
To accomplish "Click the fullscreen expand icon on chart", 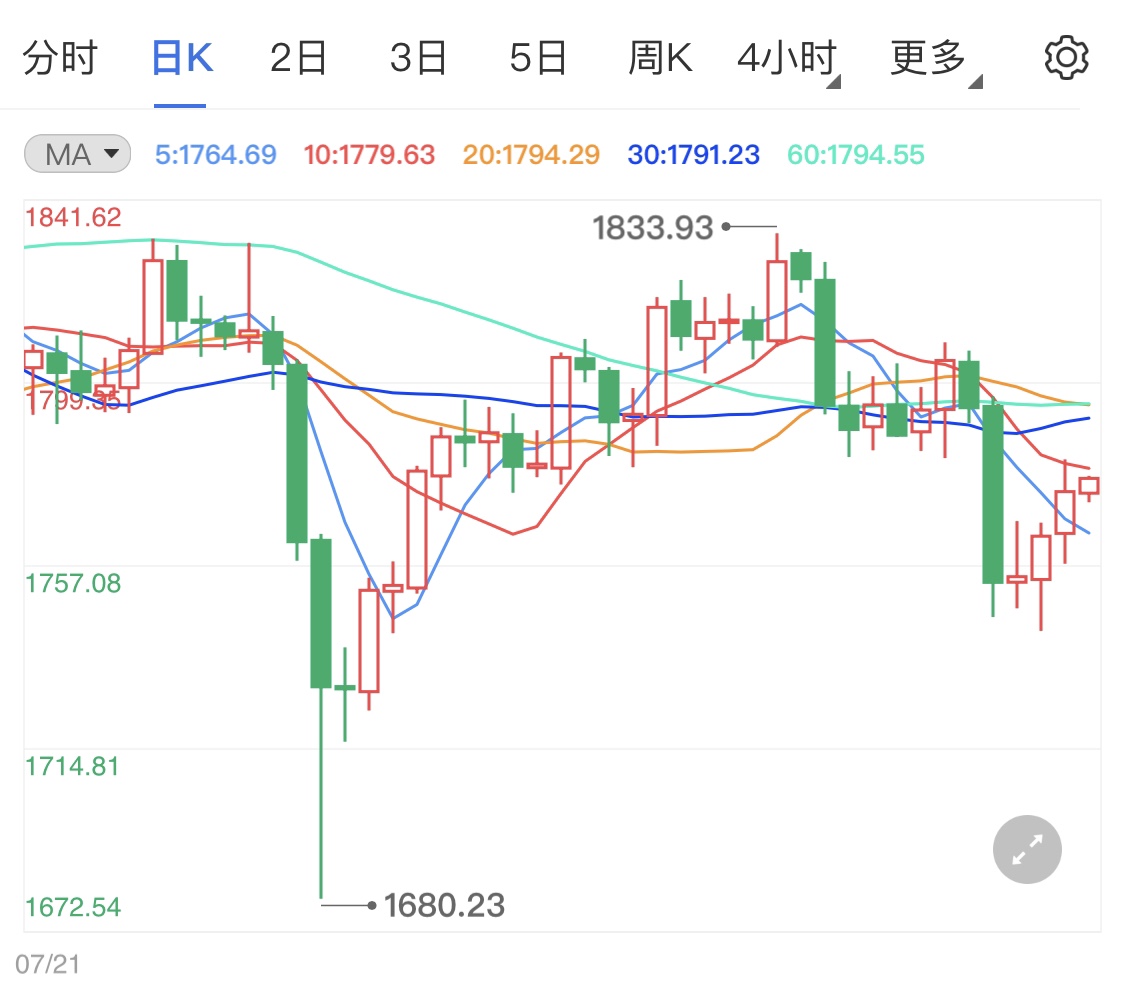I will tap(1026, 849).
